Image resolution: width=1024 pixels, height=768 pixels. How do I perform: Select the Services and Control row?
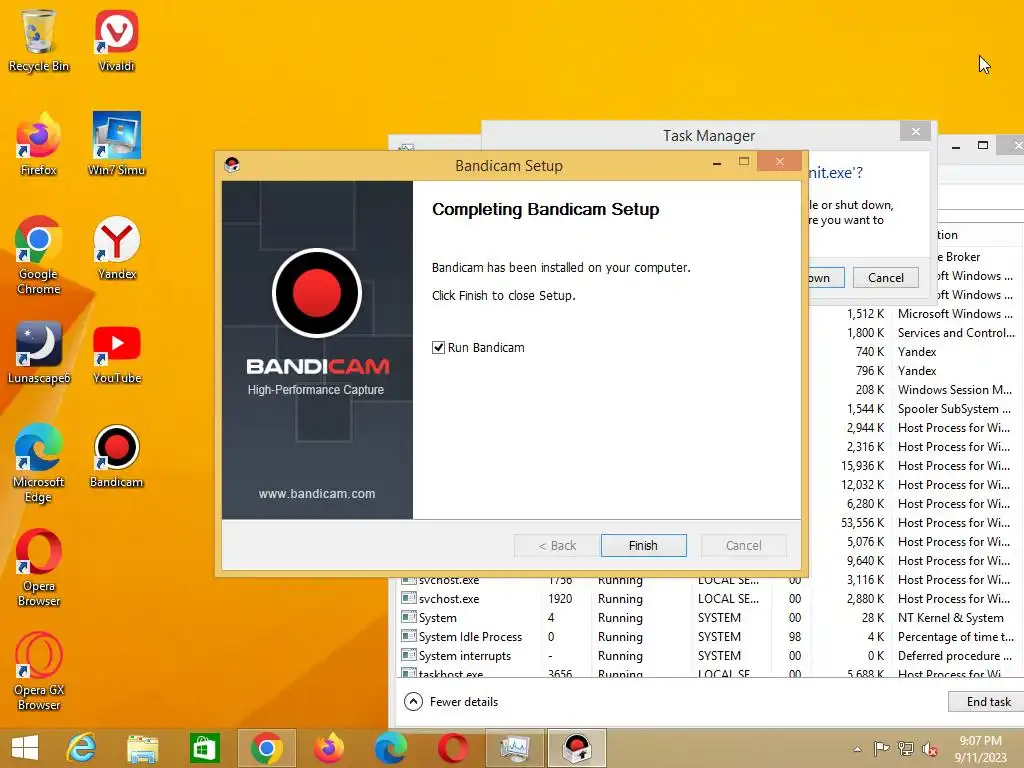[914, 333]
